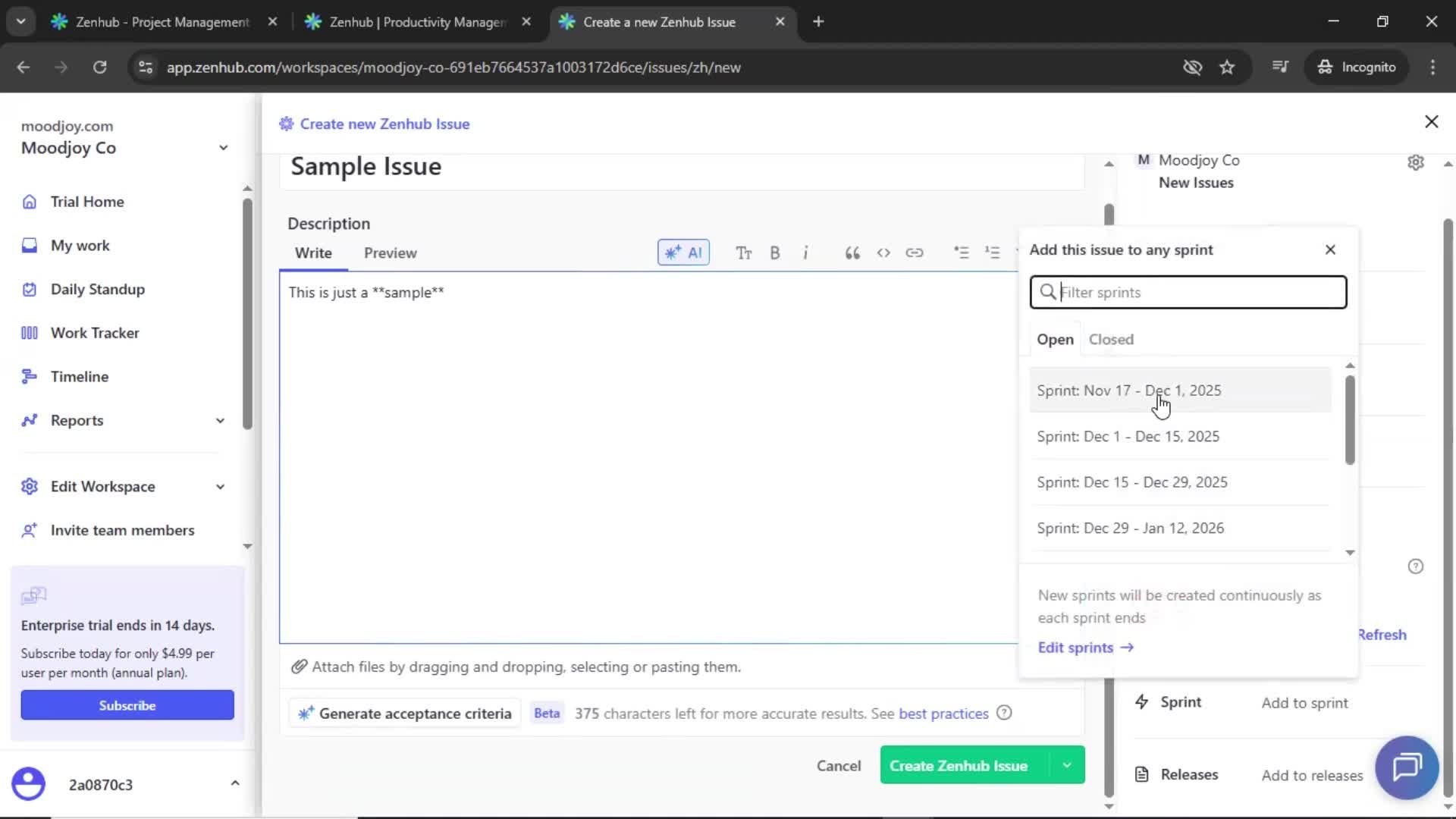Apply bold formatting in the description editor
1456x819 pixels.
(x=775, y=253)
